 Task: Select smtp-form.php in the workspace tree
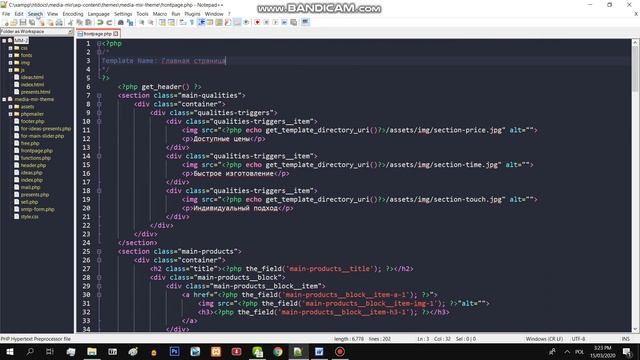point(38,209)
